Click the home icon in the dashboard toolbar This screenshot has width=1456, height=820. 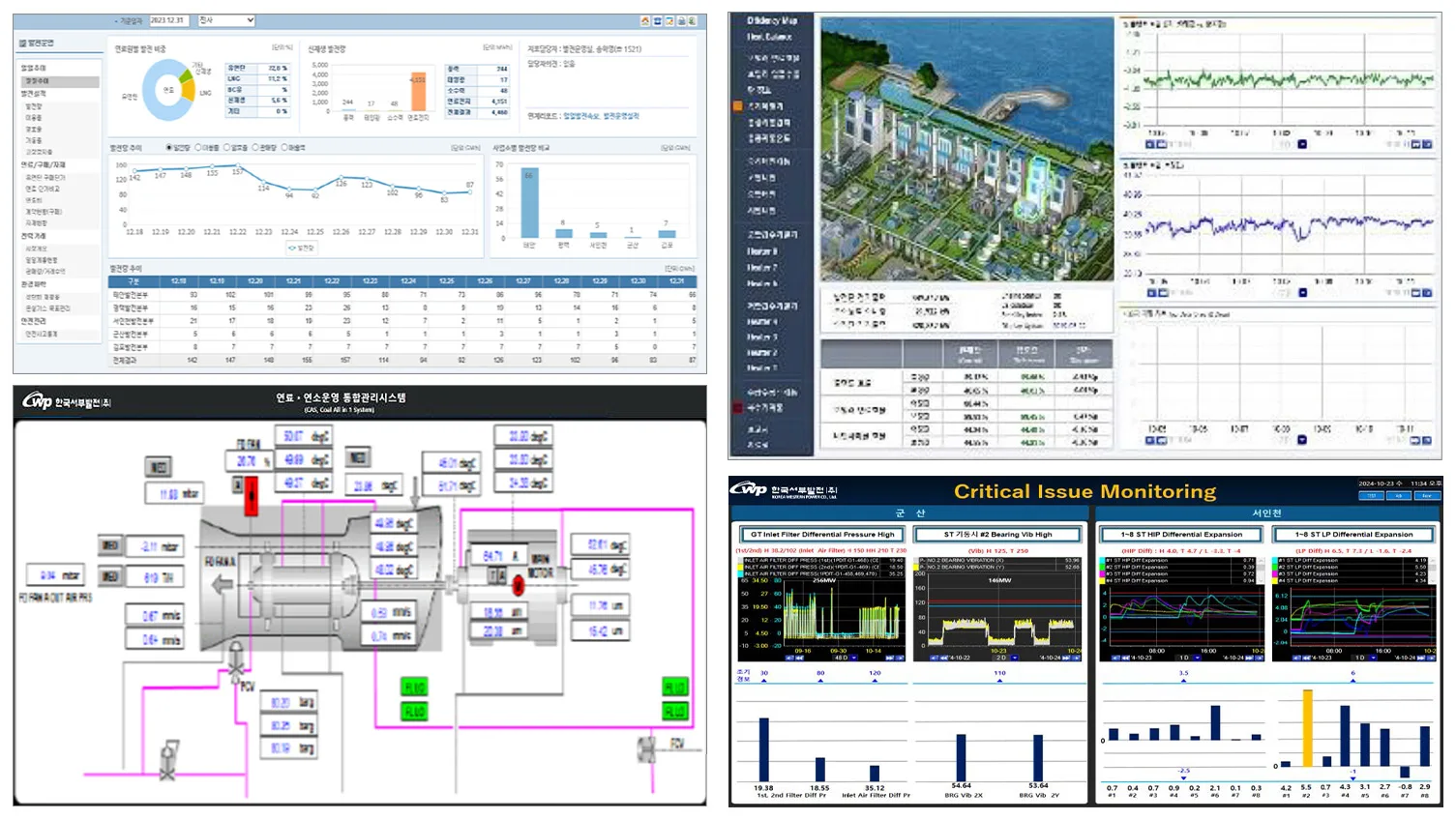tap(645, 20)
